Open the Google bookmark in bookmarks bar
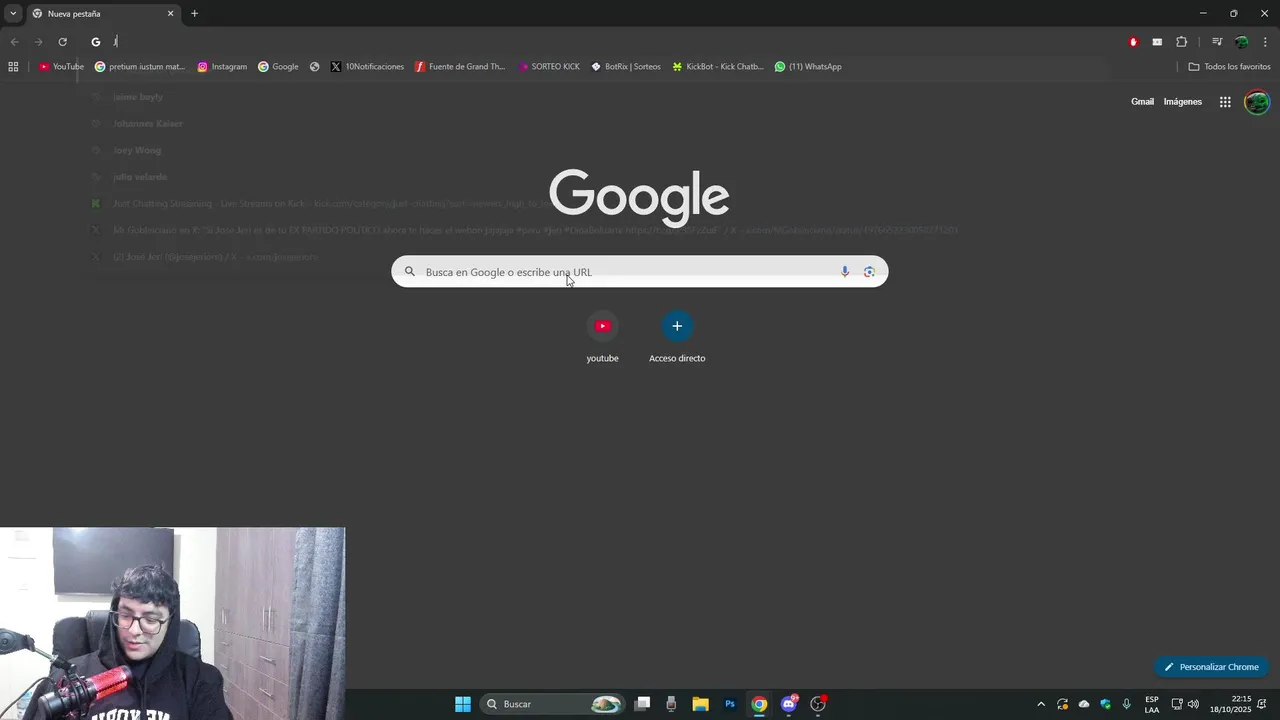 pos(278,67)
